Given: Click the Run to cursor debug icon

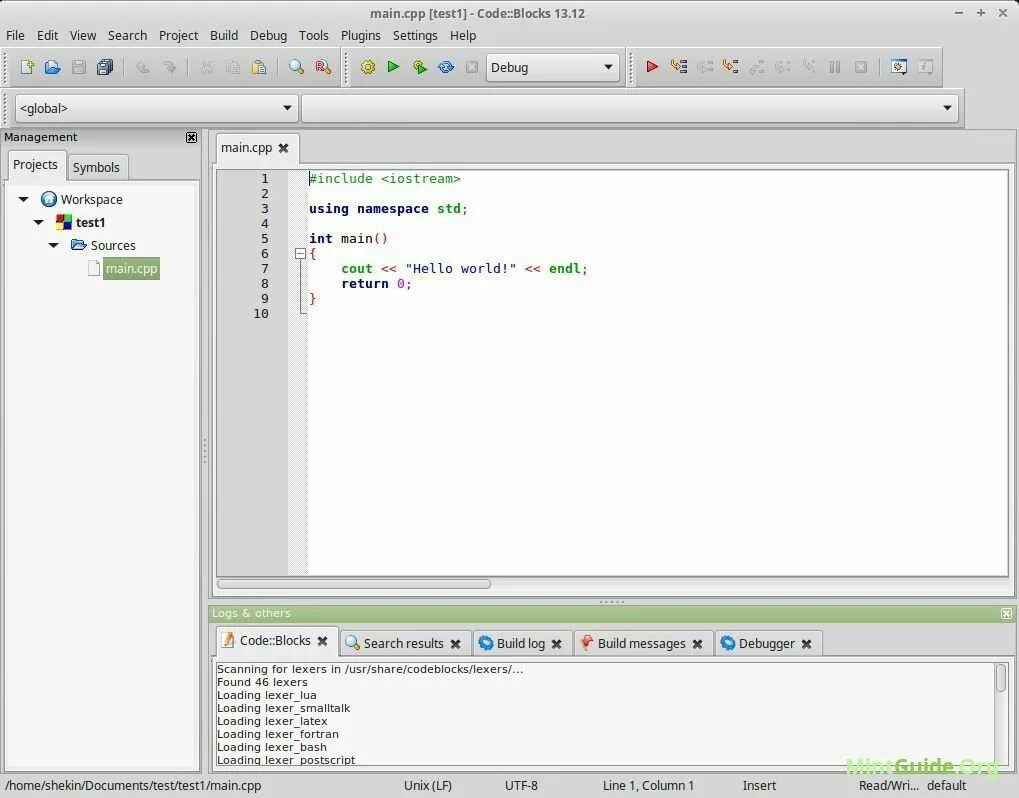Looking at the screenshot, I should click(x=678, y=66).
